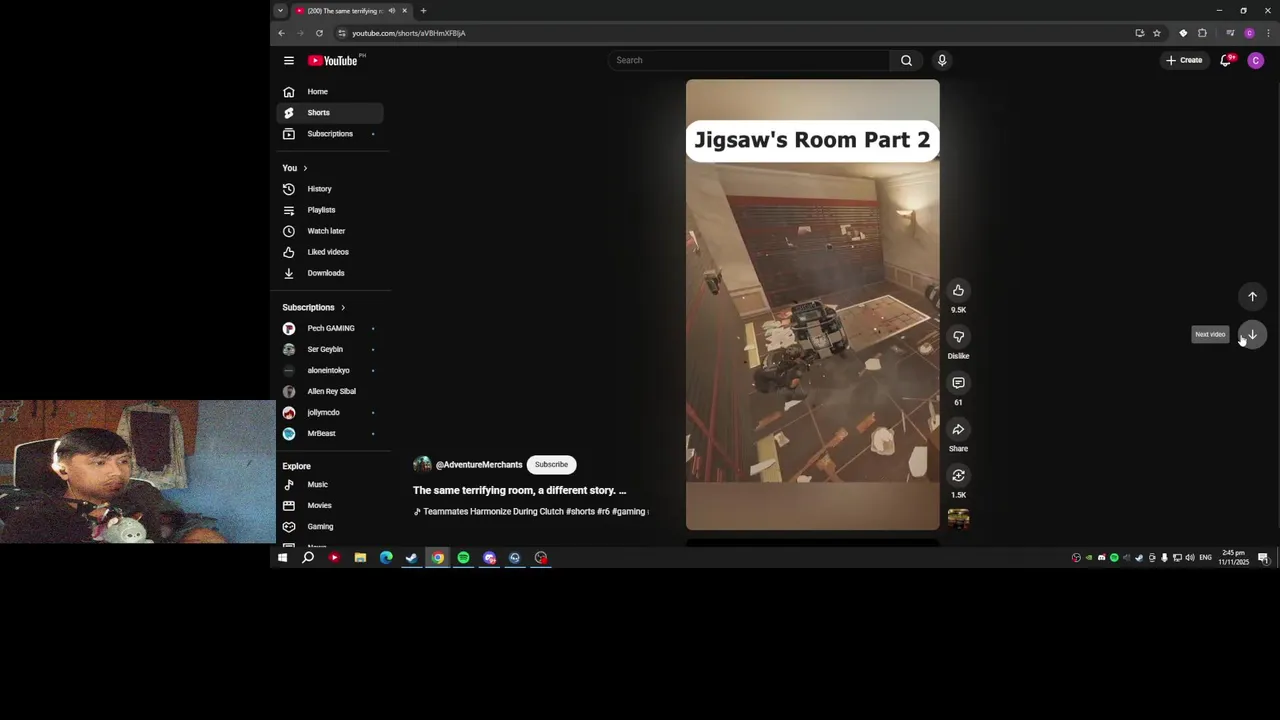Install app icon in address bar
The image size is (1280, 720).
click(x=1140, y=33)
